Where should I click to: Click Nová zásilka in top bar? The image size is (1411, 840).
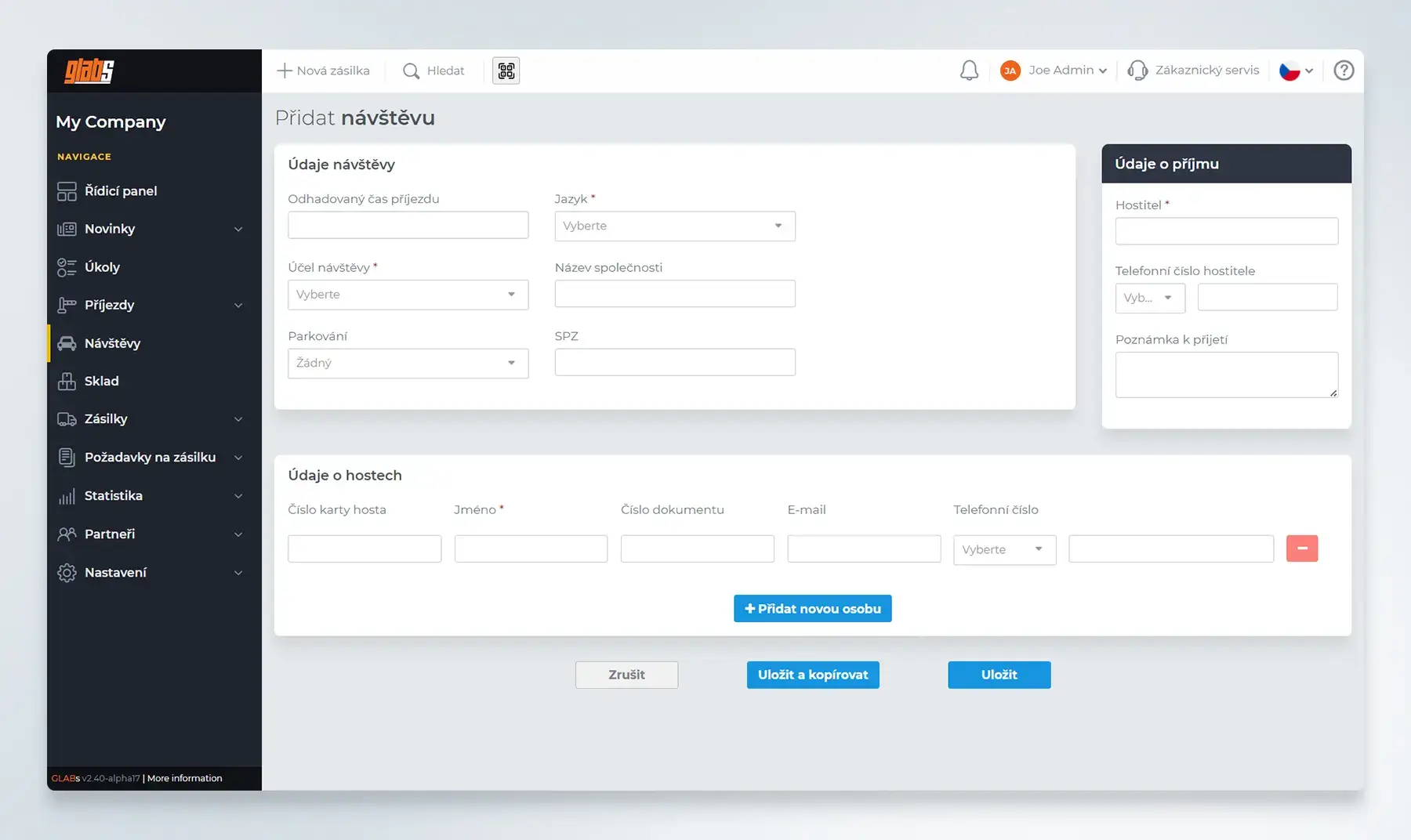click(x=323, y=71)
